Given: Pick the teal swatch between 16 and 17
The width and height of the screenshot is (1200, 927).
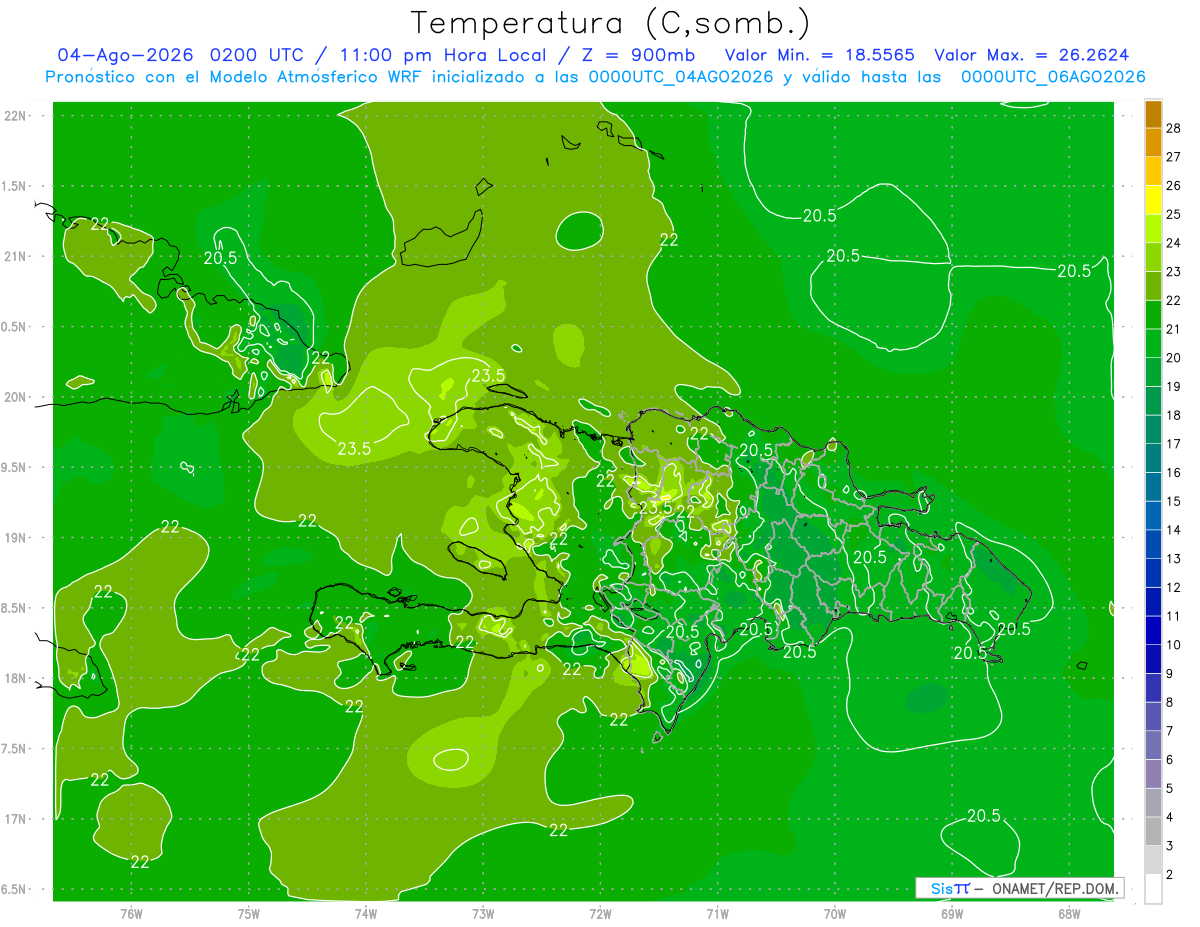Looking at the screenshot, I should click(1153, 459).
